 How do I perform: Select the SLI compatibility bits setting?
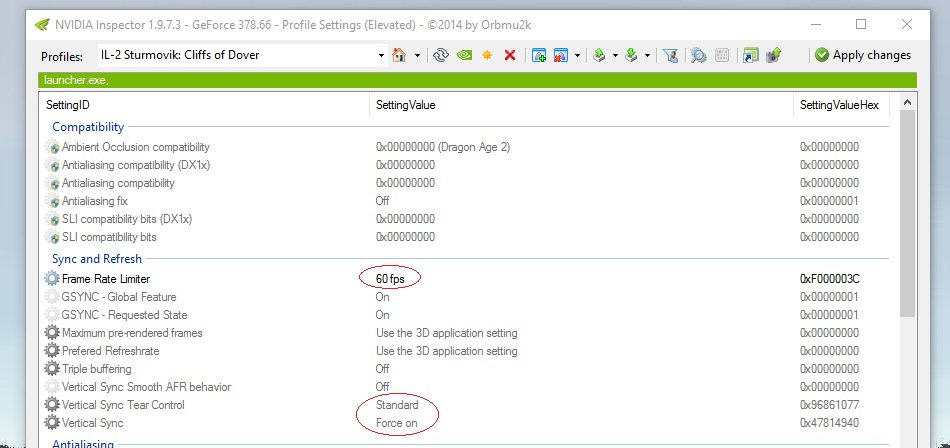pos(109,237)
